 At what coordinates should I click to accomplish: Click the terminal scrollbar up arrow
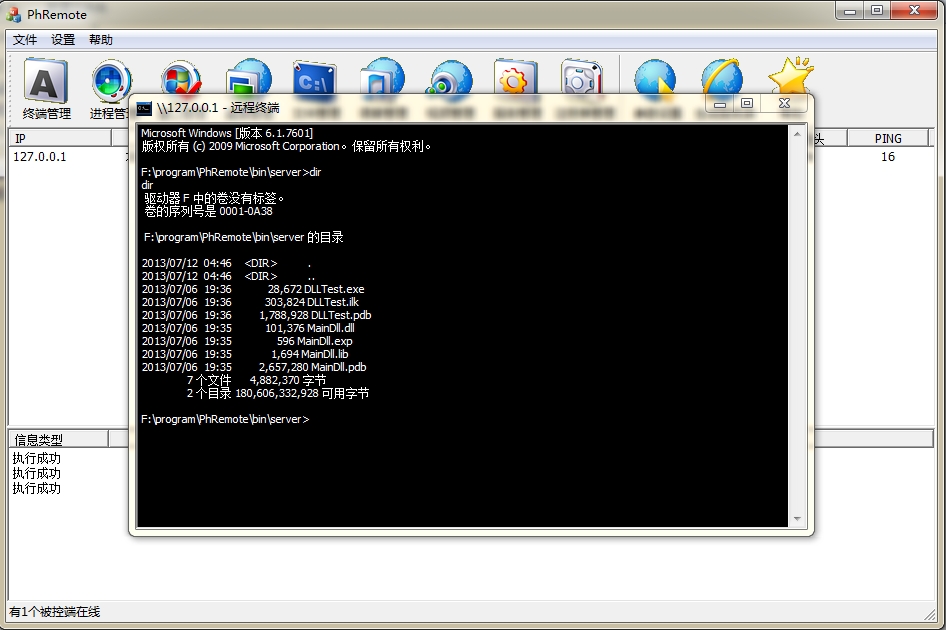point(797,134)
